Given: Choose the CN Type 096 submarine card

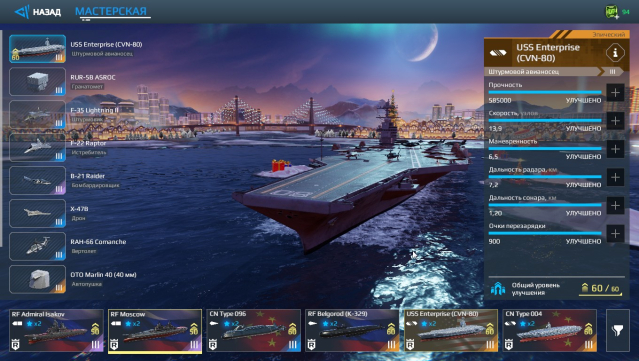Looking at the screenshot, I should coord(253,330).
